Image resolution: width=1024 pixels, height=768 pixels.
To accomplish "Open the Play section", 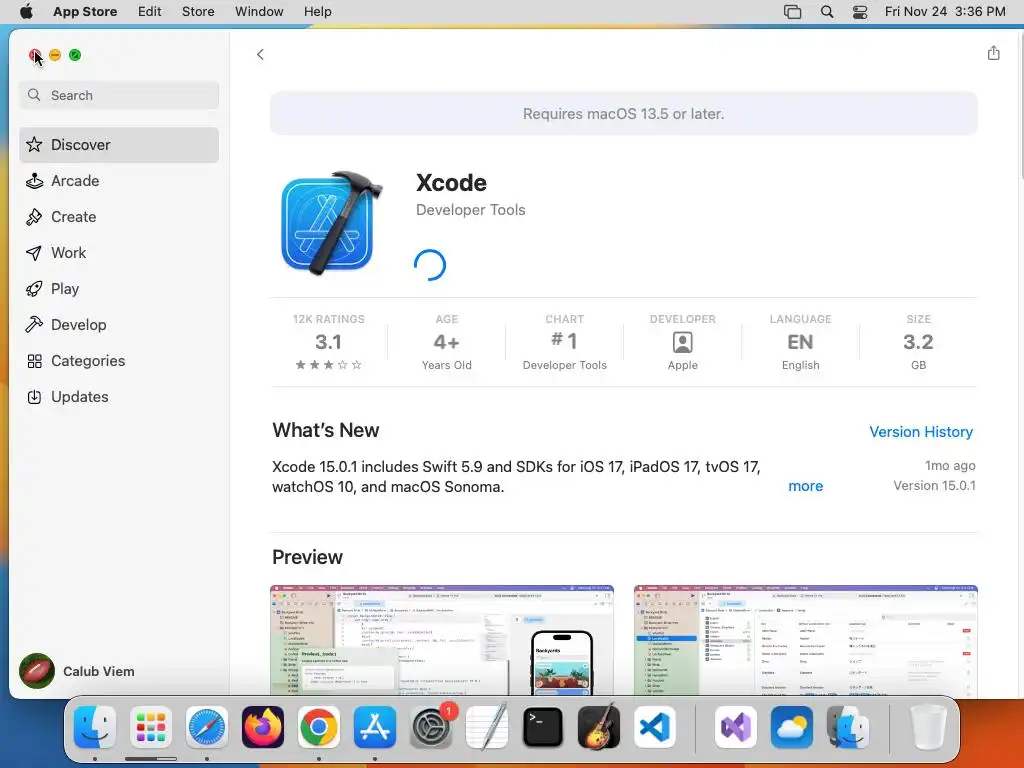I will pos(119,289).
